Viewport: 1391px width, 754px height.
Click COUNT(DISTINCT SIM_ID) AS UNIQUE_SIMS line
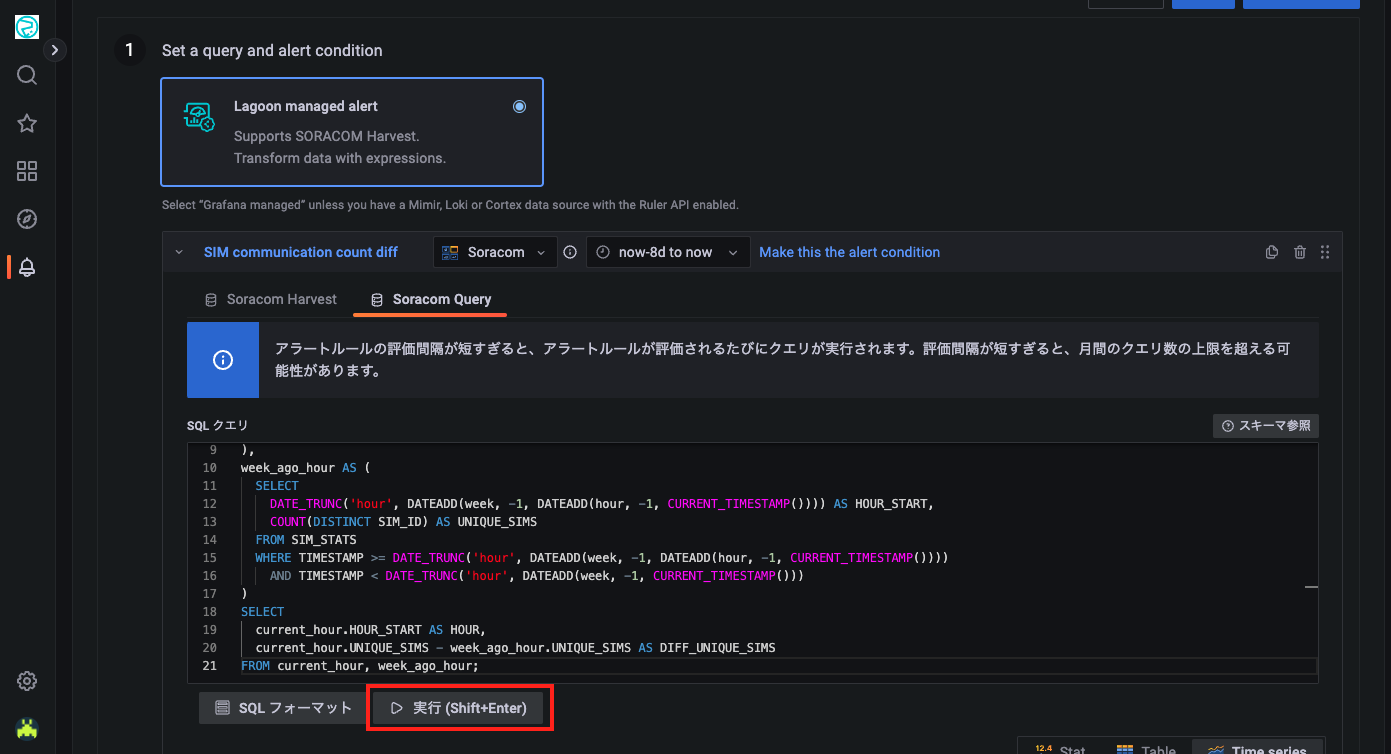(x=403, y=522)
